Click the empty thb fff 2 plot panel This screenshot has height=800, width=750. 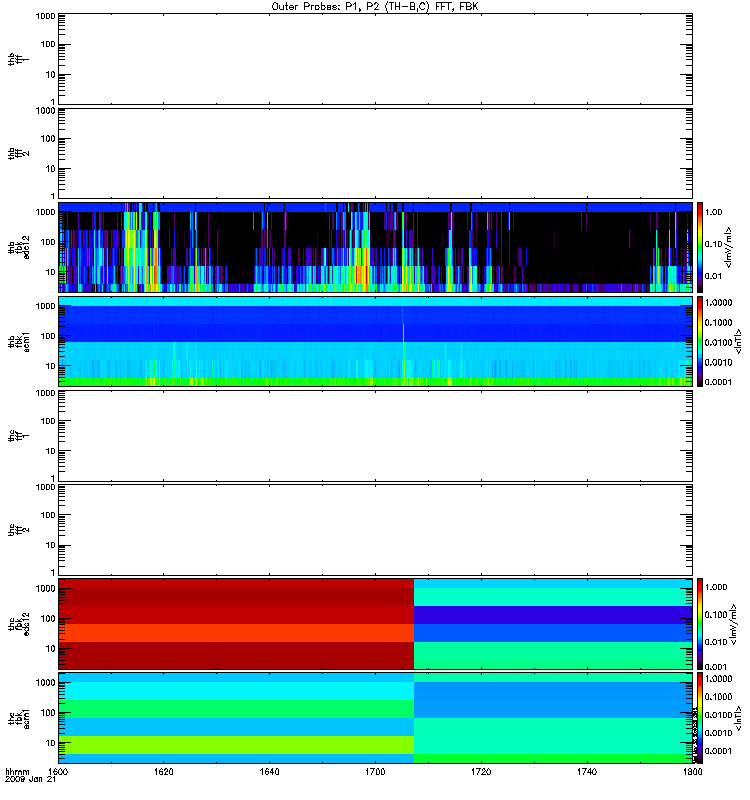[x=375, y=153]
